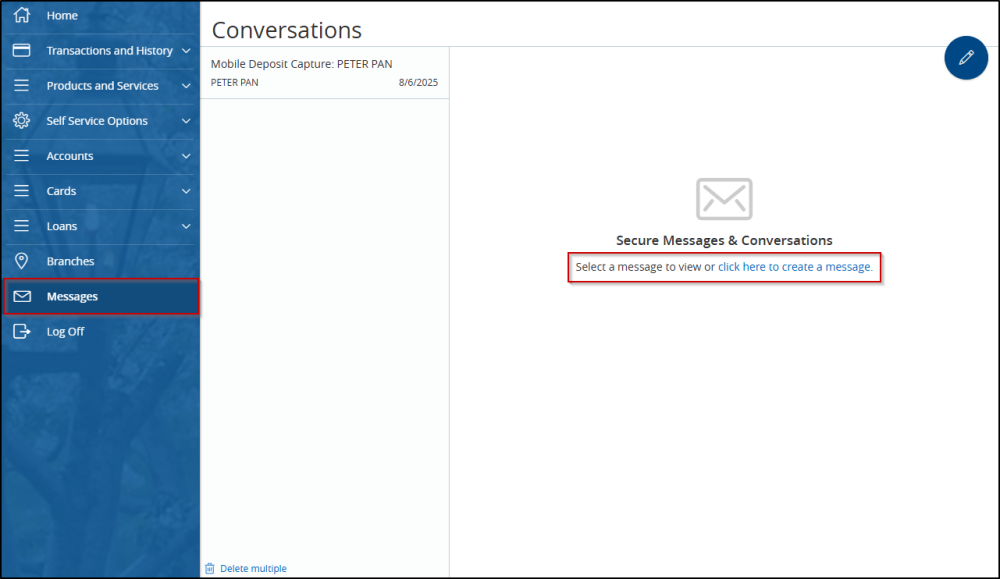Click the trash icon beside Delete multiple
The height and width of the screenshot is (579, 1000).
click(x=209, y=567)
